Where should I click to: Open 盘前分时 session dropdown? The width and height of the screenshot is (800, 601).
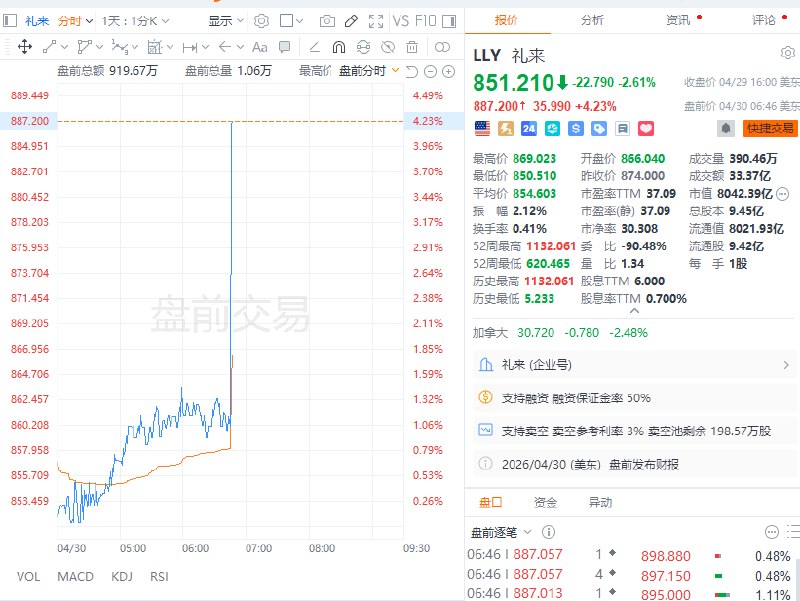pyautogui.click(x=368, y=71)
